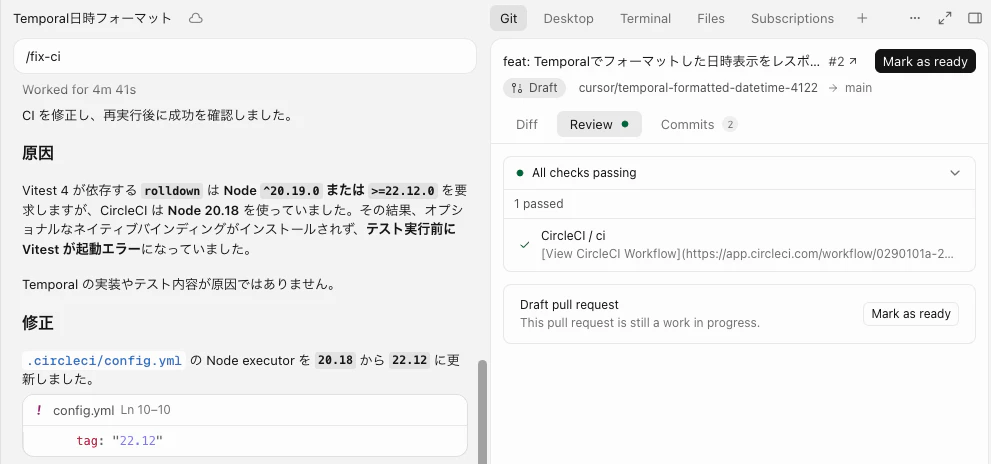Expand the panel with diagonal arrows icon
The height and width of the screenshot is (464, 991).
point(945,18)
